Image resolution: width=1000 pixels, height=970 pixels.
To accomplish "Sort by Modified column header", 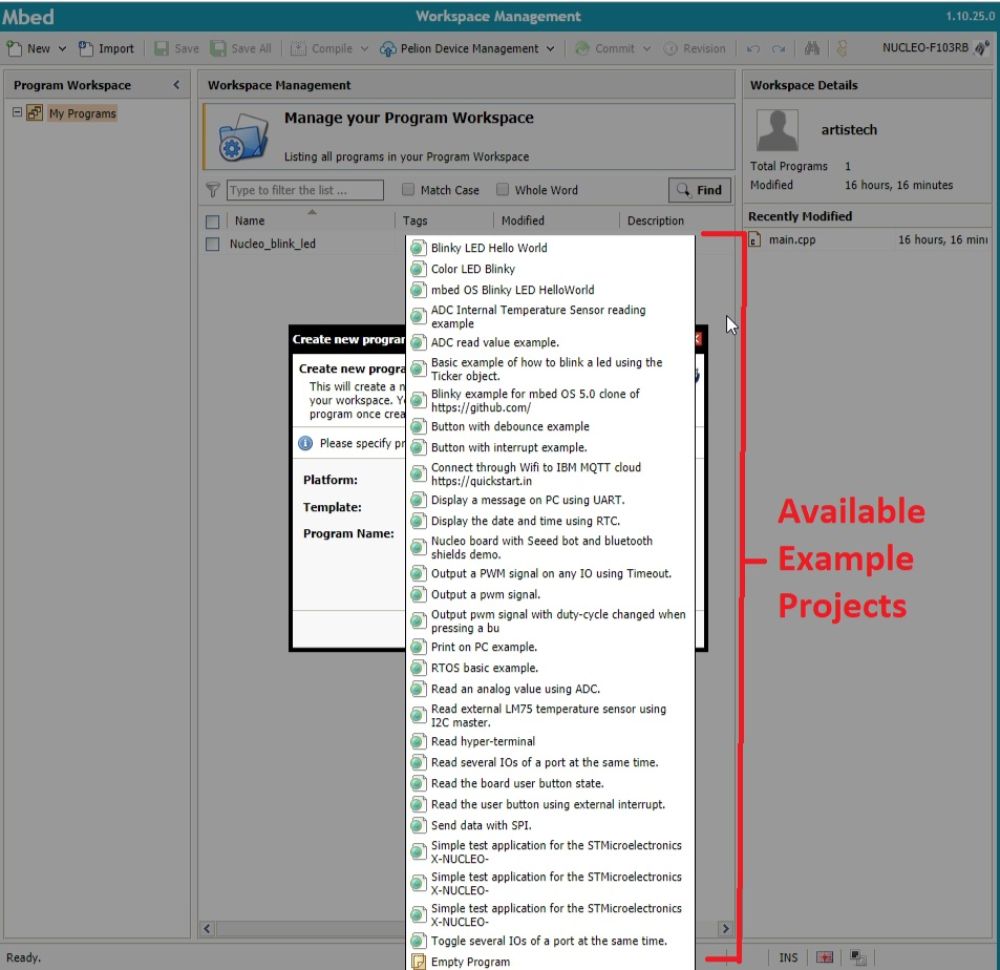I will (522, 221).
